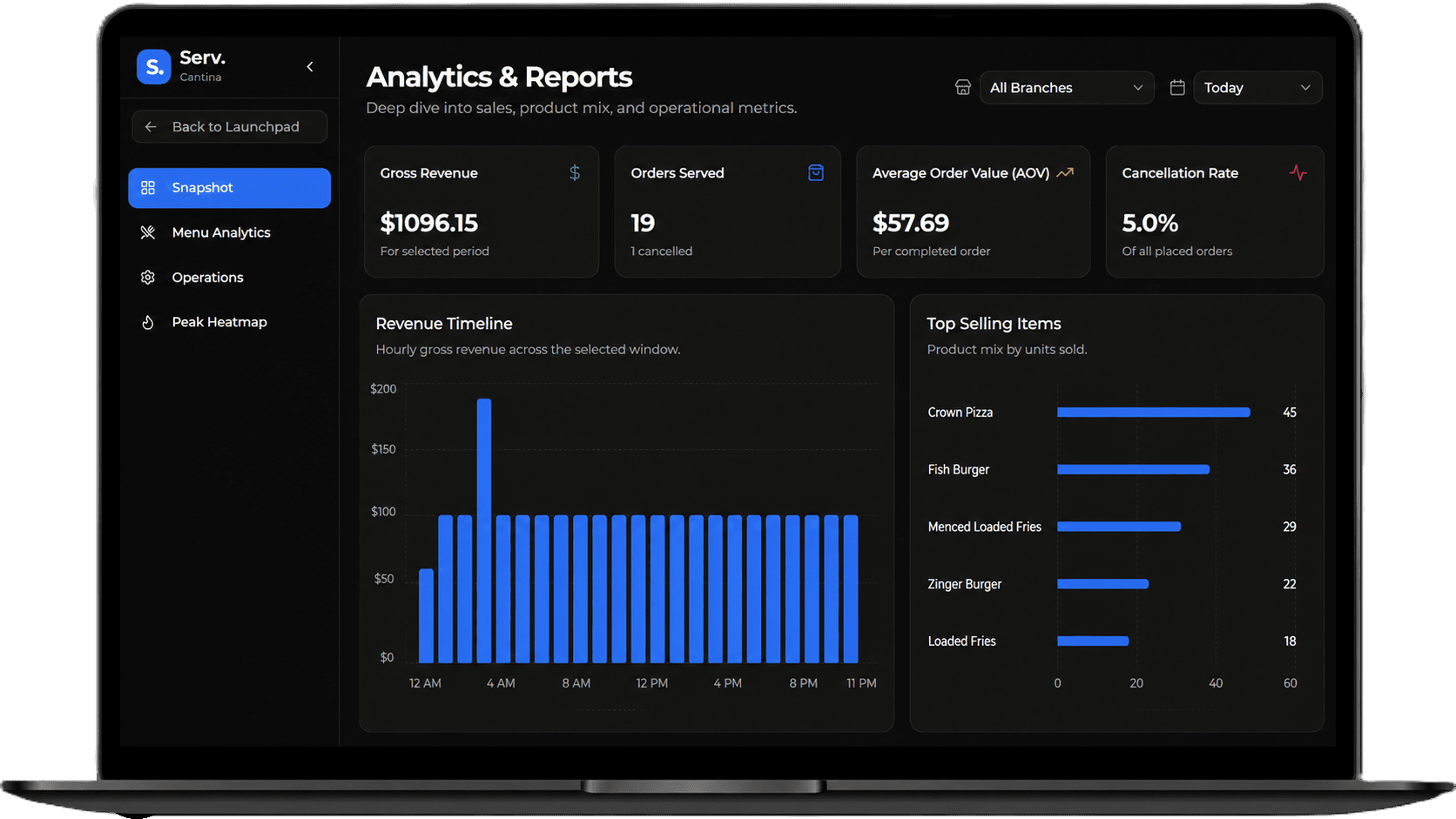This screenshot has height=819, width=1456.
Task: Click the 5.0% cancellation rate value
Action: (1150, 223)
